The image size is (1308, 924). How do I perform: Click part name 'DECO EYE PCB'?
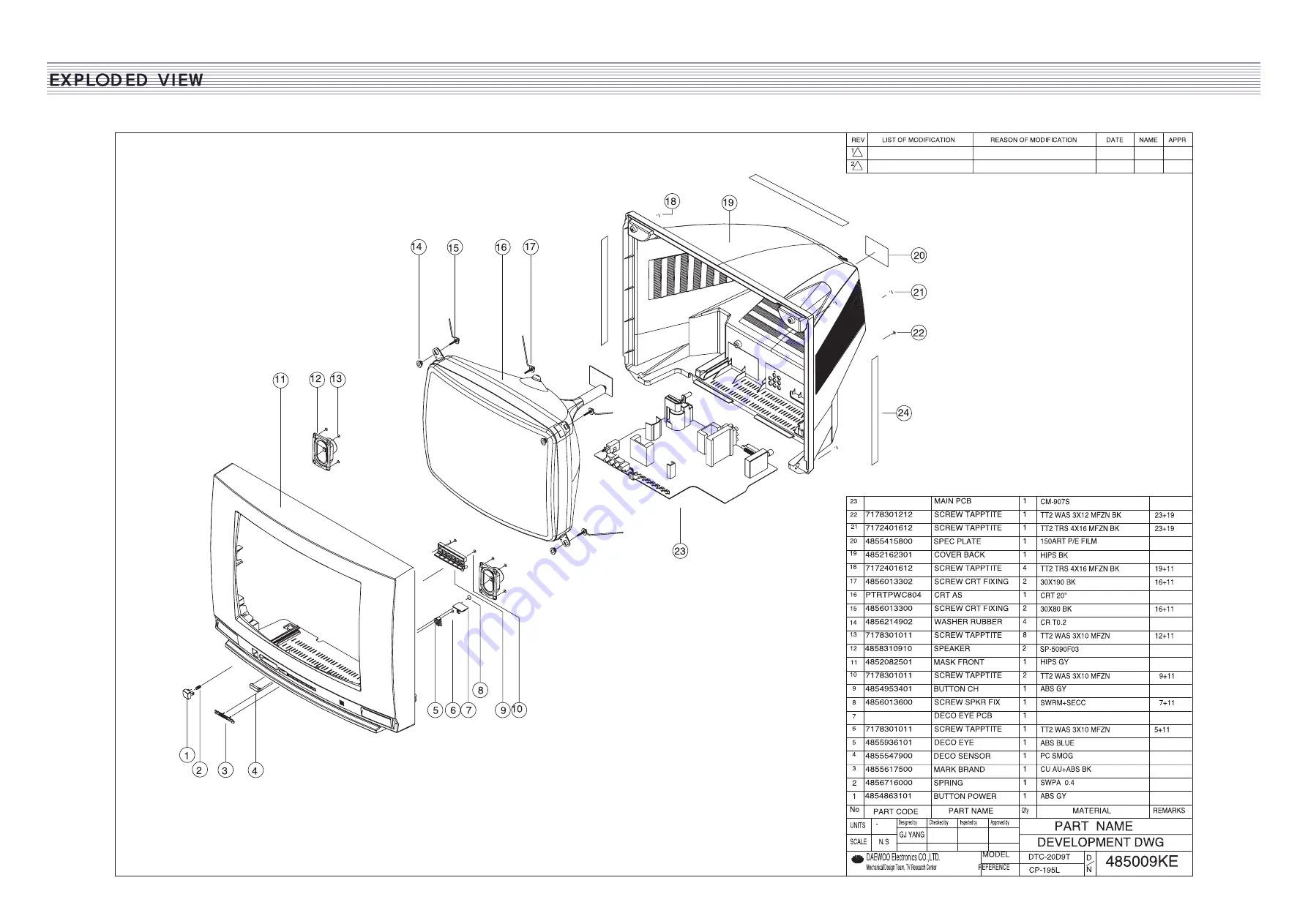coord(963,715)
